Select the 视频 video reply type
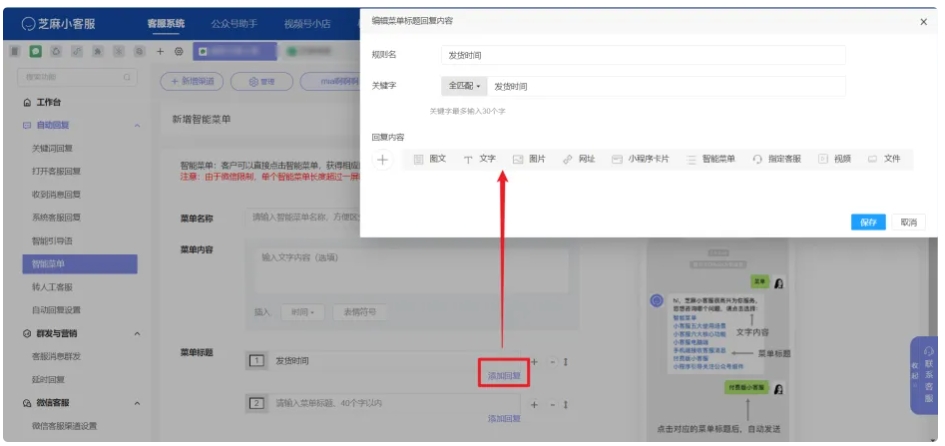The width and height of the screenshot is (945, 446). [x=835, y=159]
